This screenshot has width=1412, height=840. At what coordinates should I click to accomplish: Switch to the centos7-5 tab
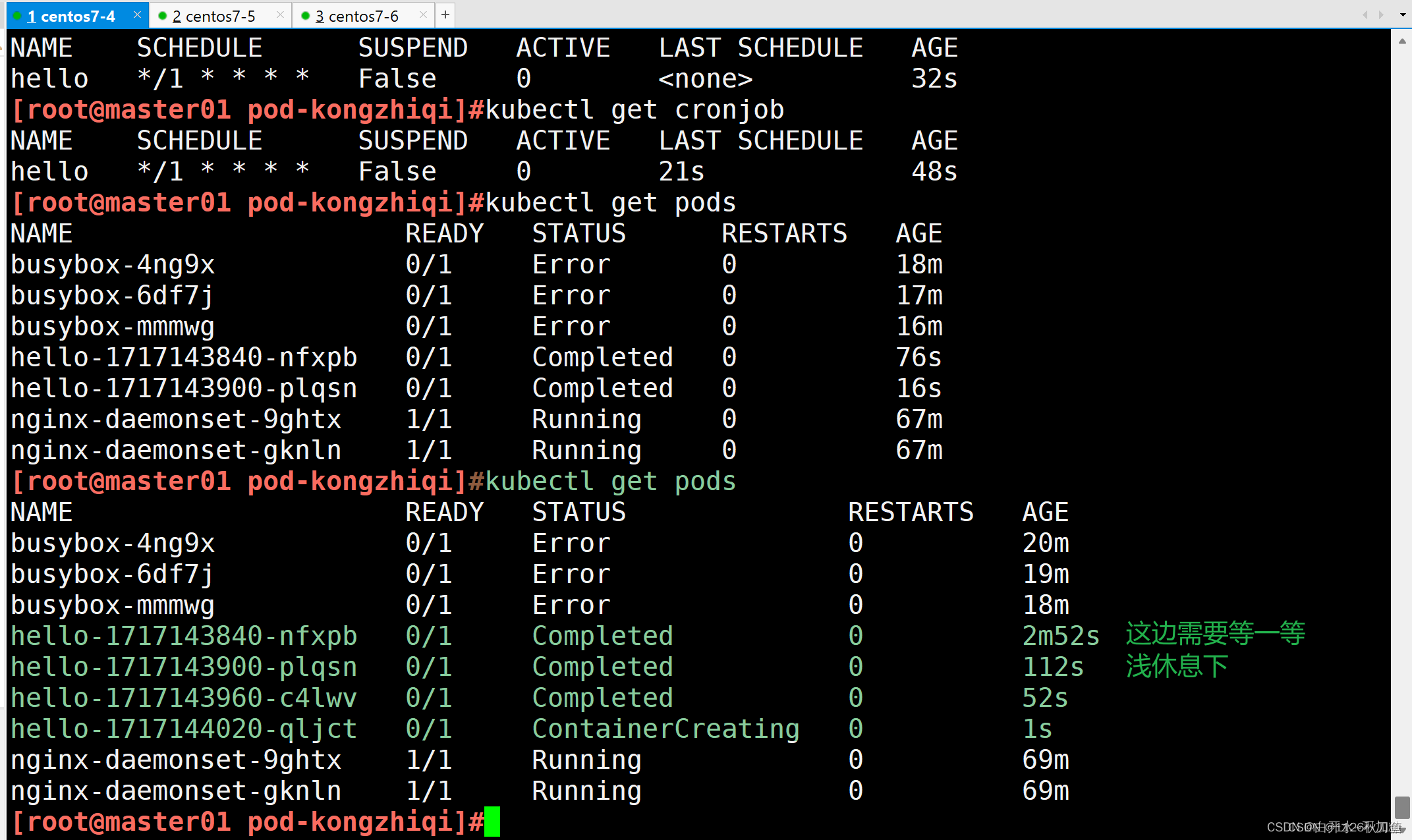(x=213, y=16)
